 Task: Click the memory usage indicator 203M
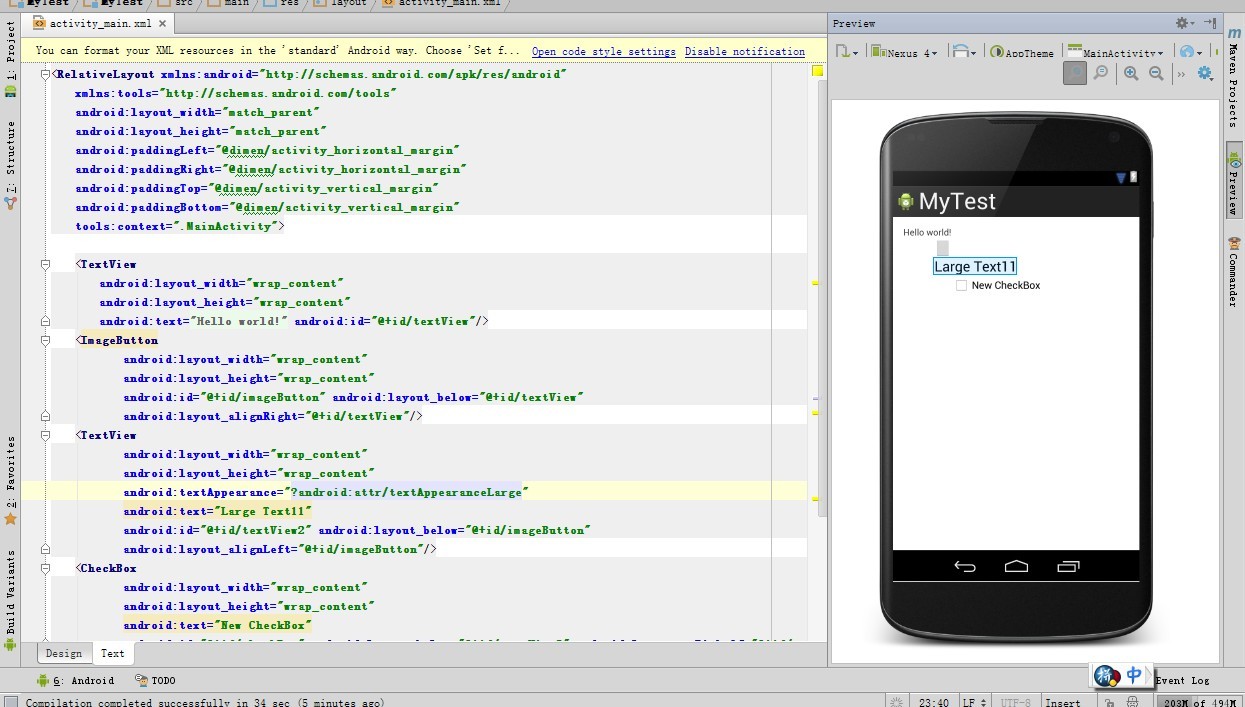[1200, 702]
